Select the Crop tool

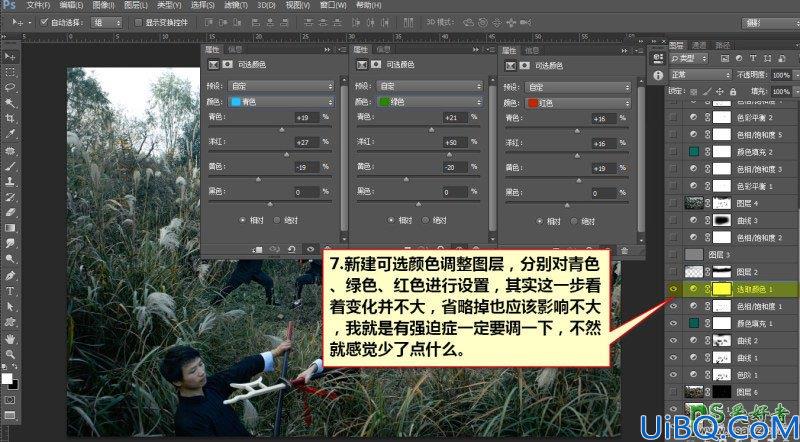tap(10, 118)
